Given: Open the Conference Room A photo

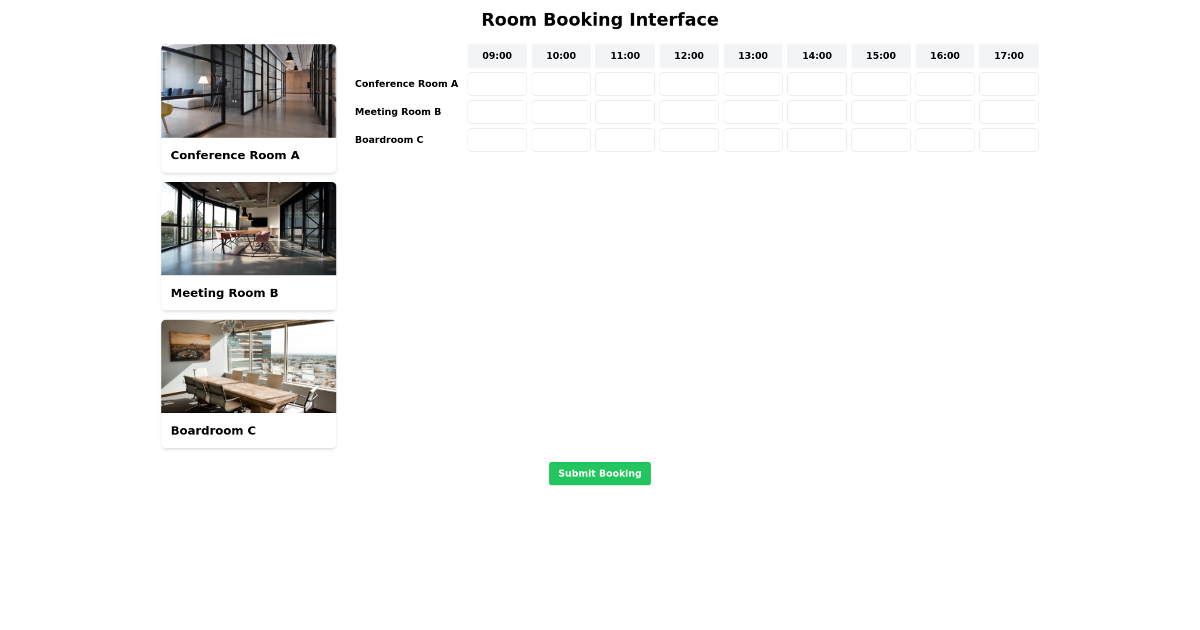Looking at the screenshot, I should (248, 90).
